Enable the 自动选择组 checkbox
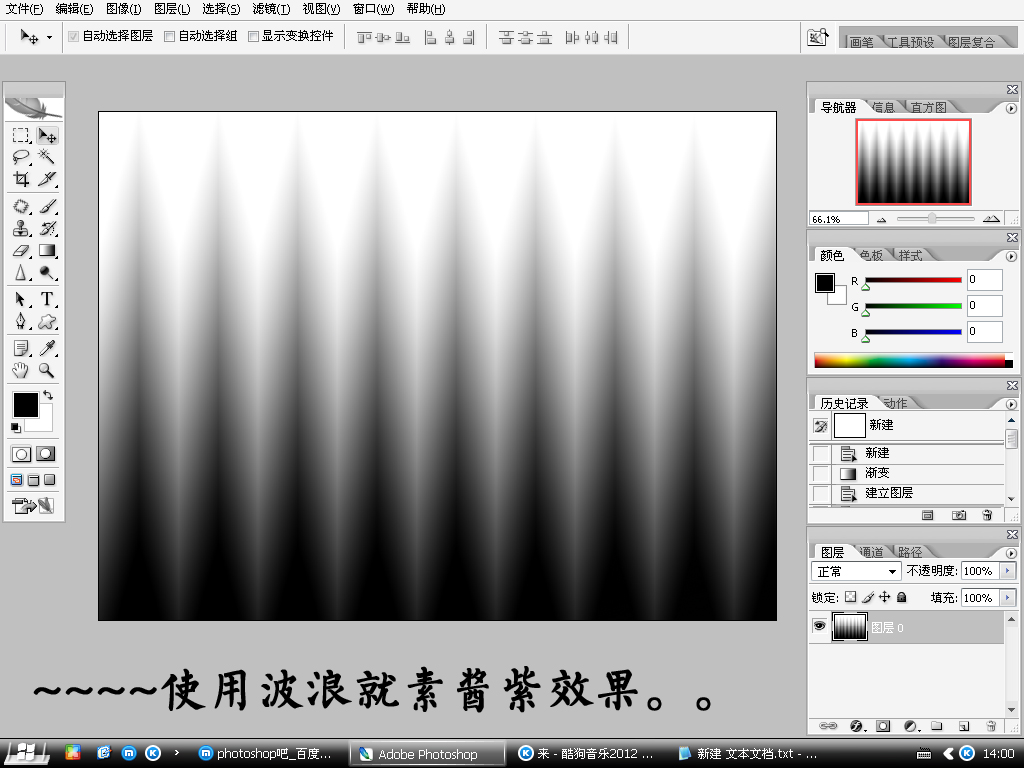1024x768 pixels. click(169, 37)
